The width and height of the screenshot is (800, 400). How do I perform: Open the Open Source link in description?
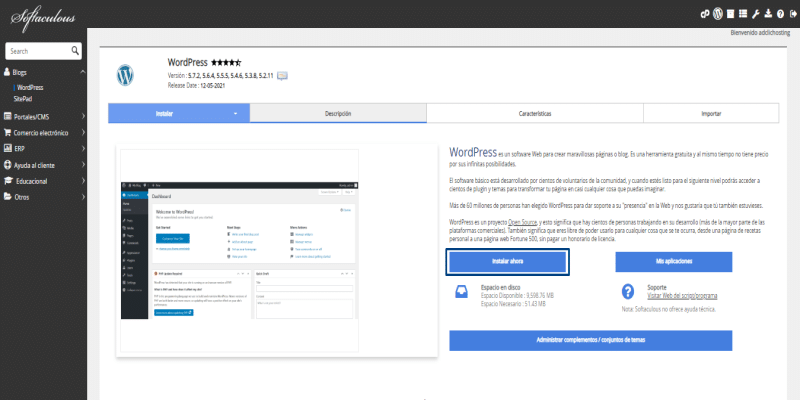point(521,222)
